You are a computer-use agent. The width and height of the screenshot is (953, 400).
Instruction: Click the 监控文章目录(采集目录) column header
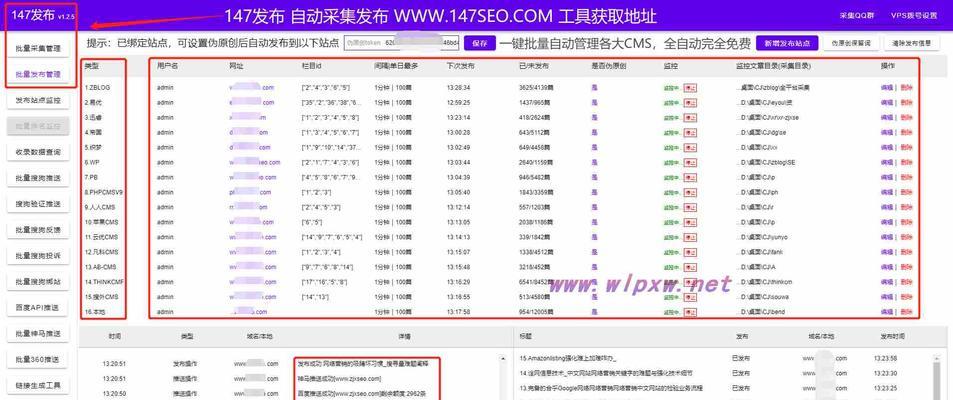tap(774, 64)
